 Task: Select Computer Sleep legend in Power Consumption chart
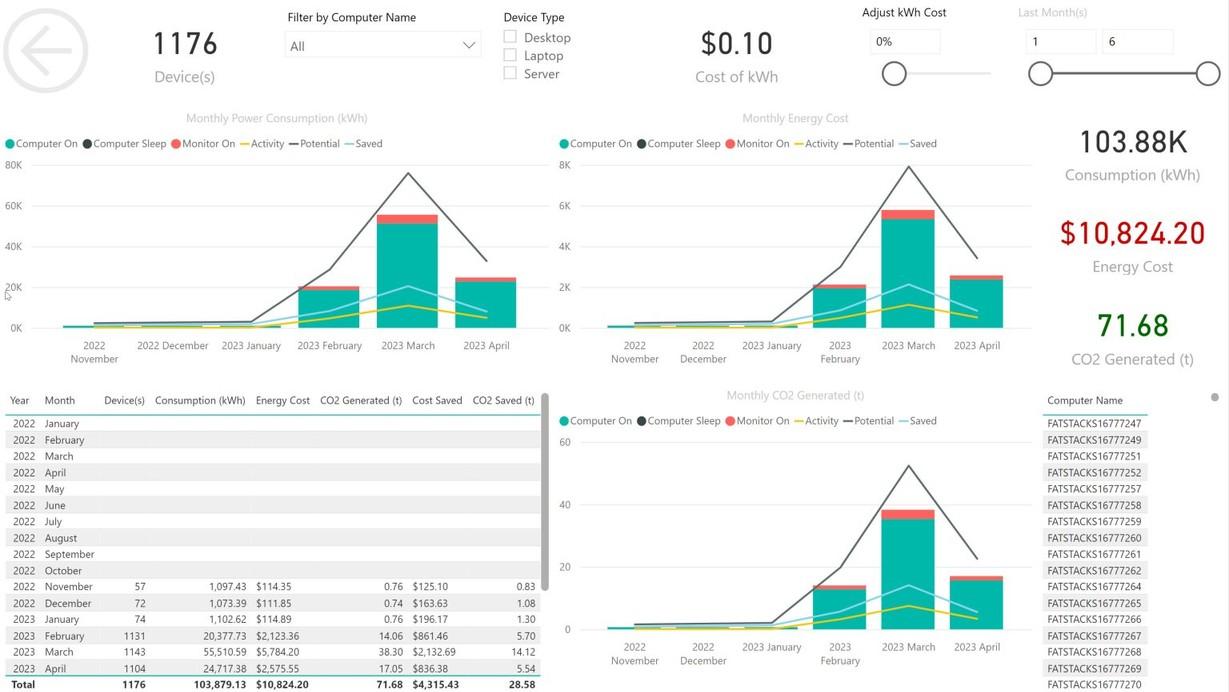coord(124,144)
